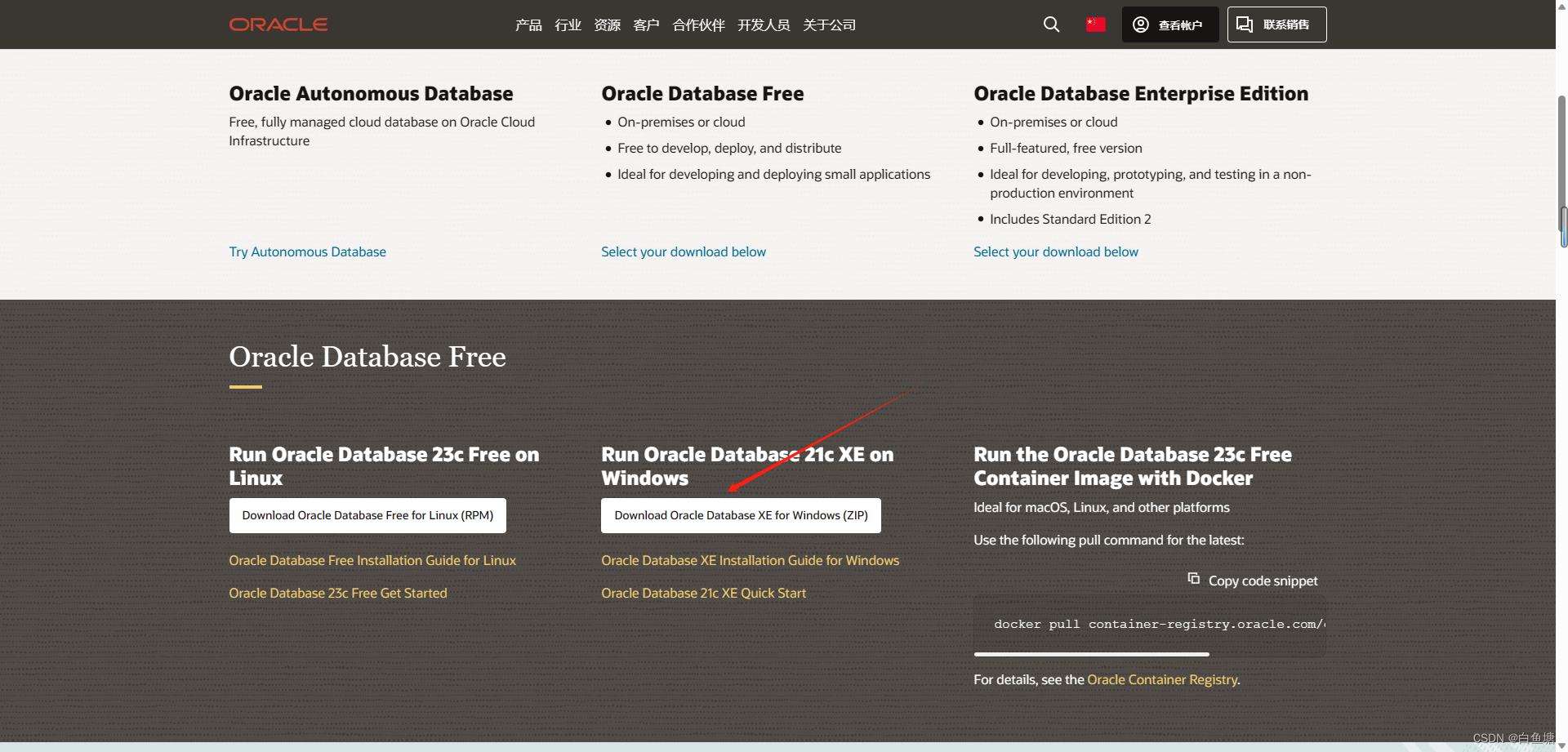Click the code snippet horizontal scrollbar
1568x752 pixels.
pyautogui.click(x=1091, y=654)
